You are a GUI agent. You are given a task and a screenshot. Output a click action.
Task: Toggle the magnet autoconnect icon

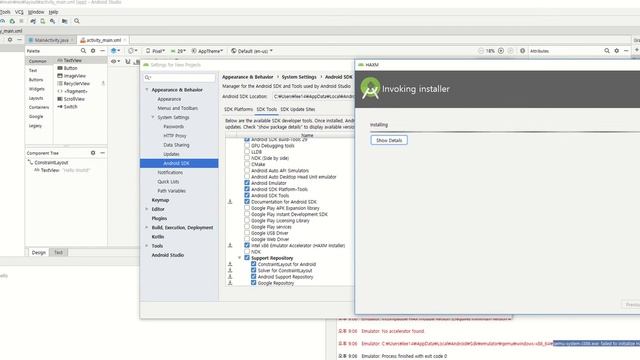coord(128,61)
